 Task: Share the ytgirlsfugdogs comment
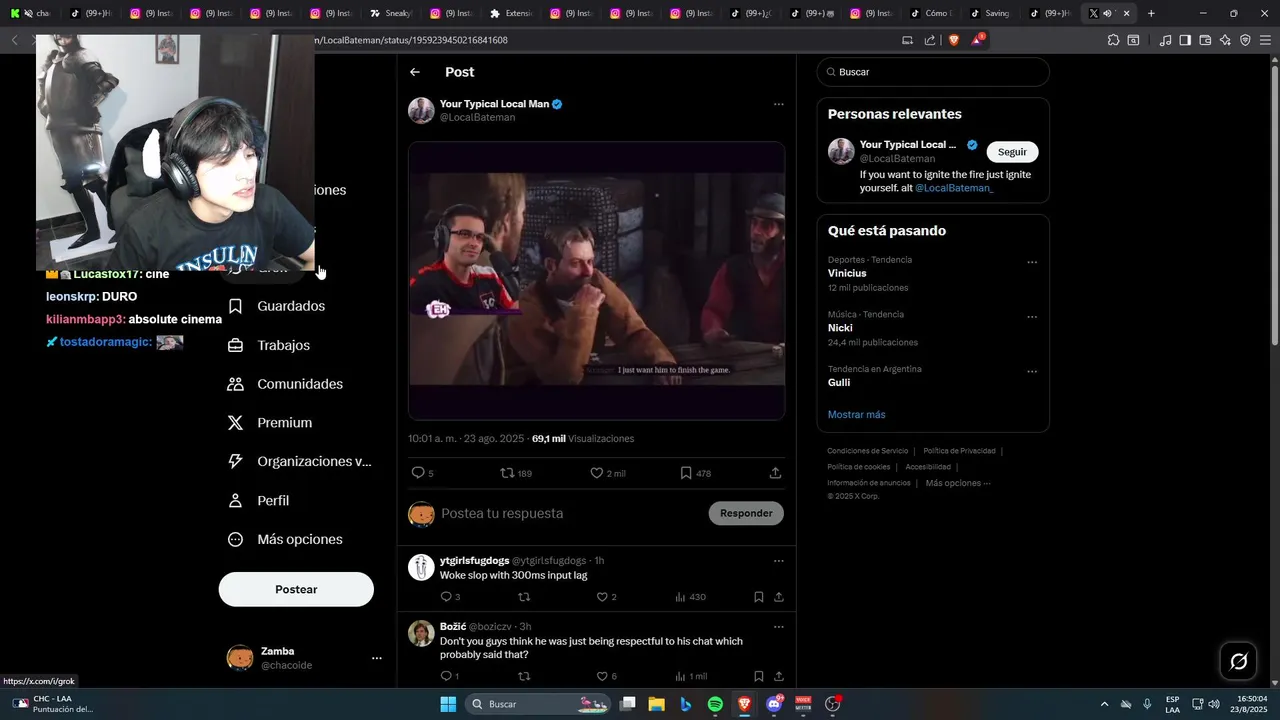tap(778, 597)
